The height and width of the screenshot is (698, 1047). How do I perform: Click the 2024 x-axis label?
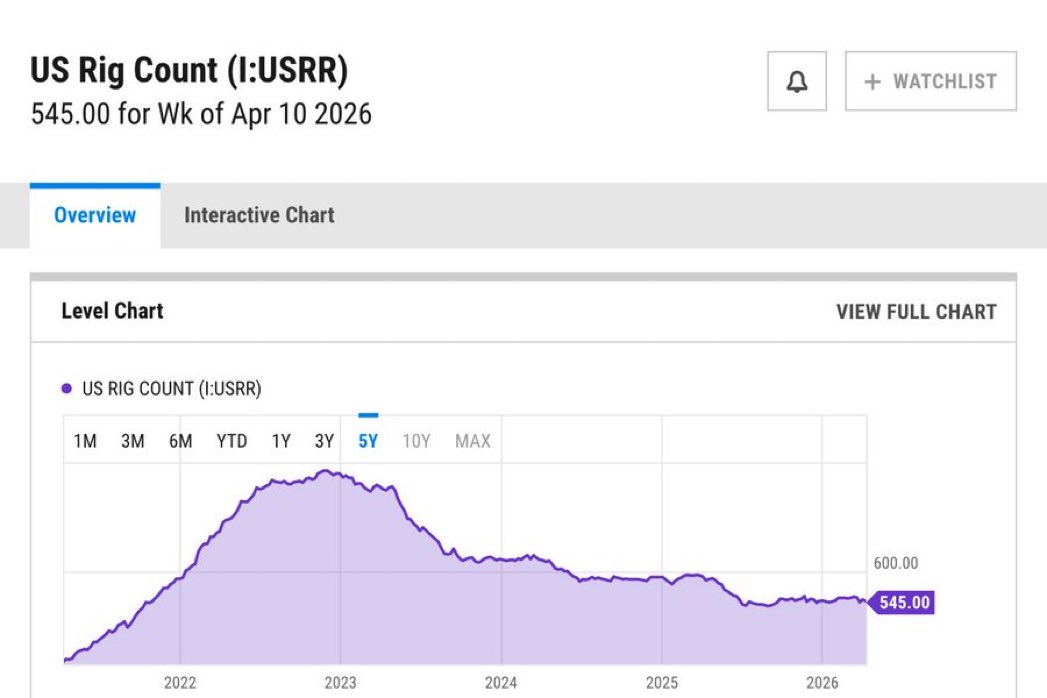click(501, 683)
